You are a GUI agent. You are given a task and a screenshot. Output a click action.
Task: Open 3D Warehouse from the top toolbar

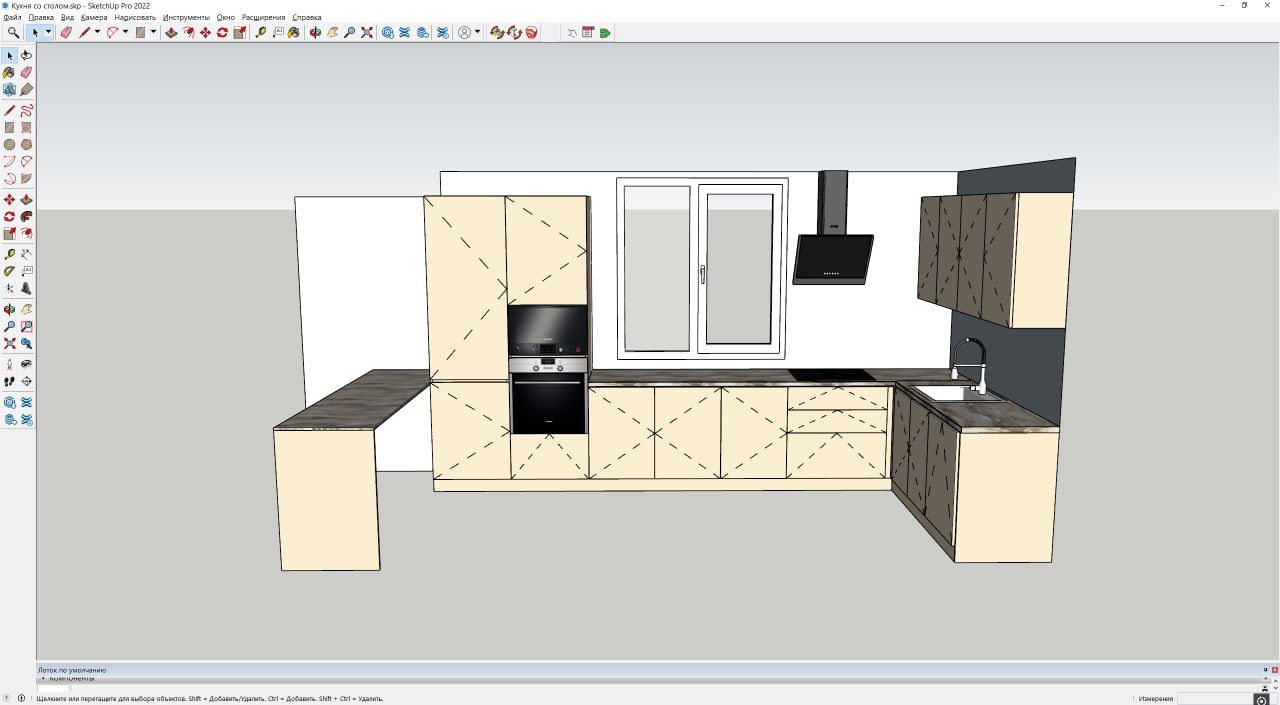coord(387,33)
